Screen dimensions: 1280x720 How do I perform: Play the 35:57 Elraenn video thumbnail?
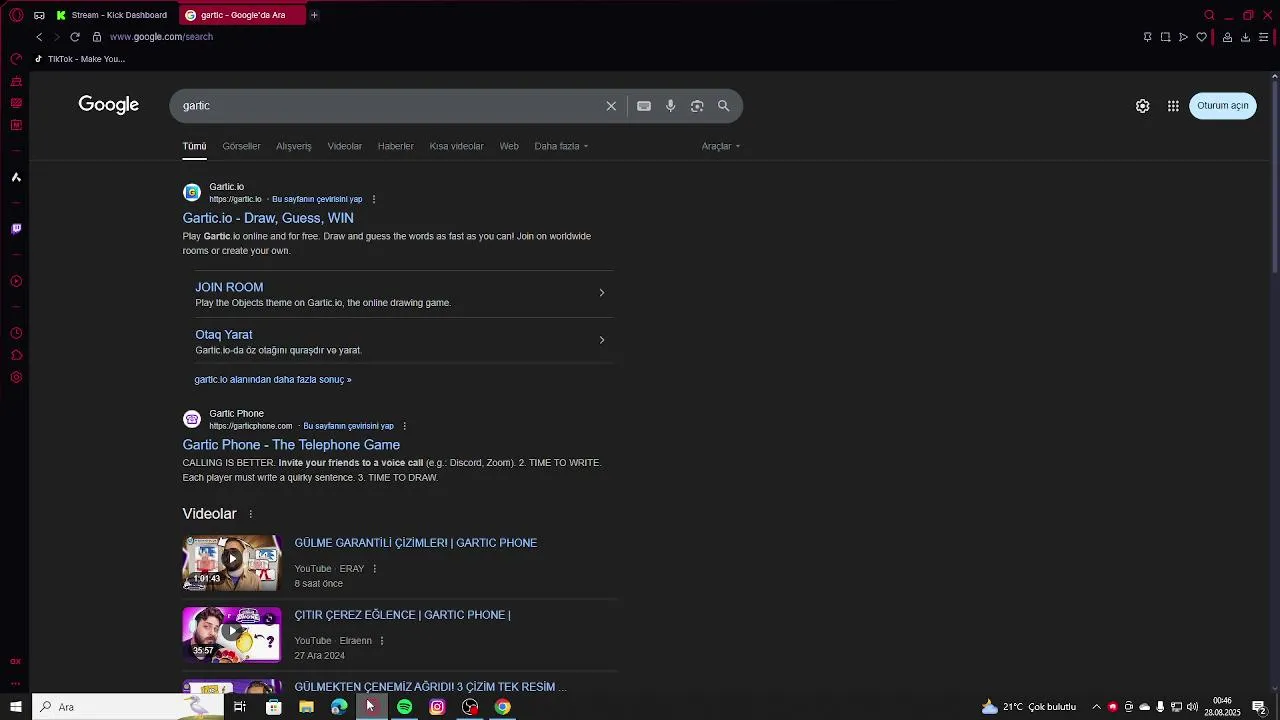(232, 635)
